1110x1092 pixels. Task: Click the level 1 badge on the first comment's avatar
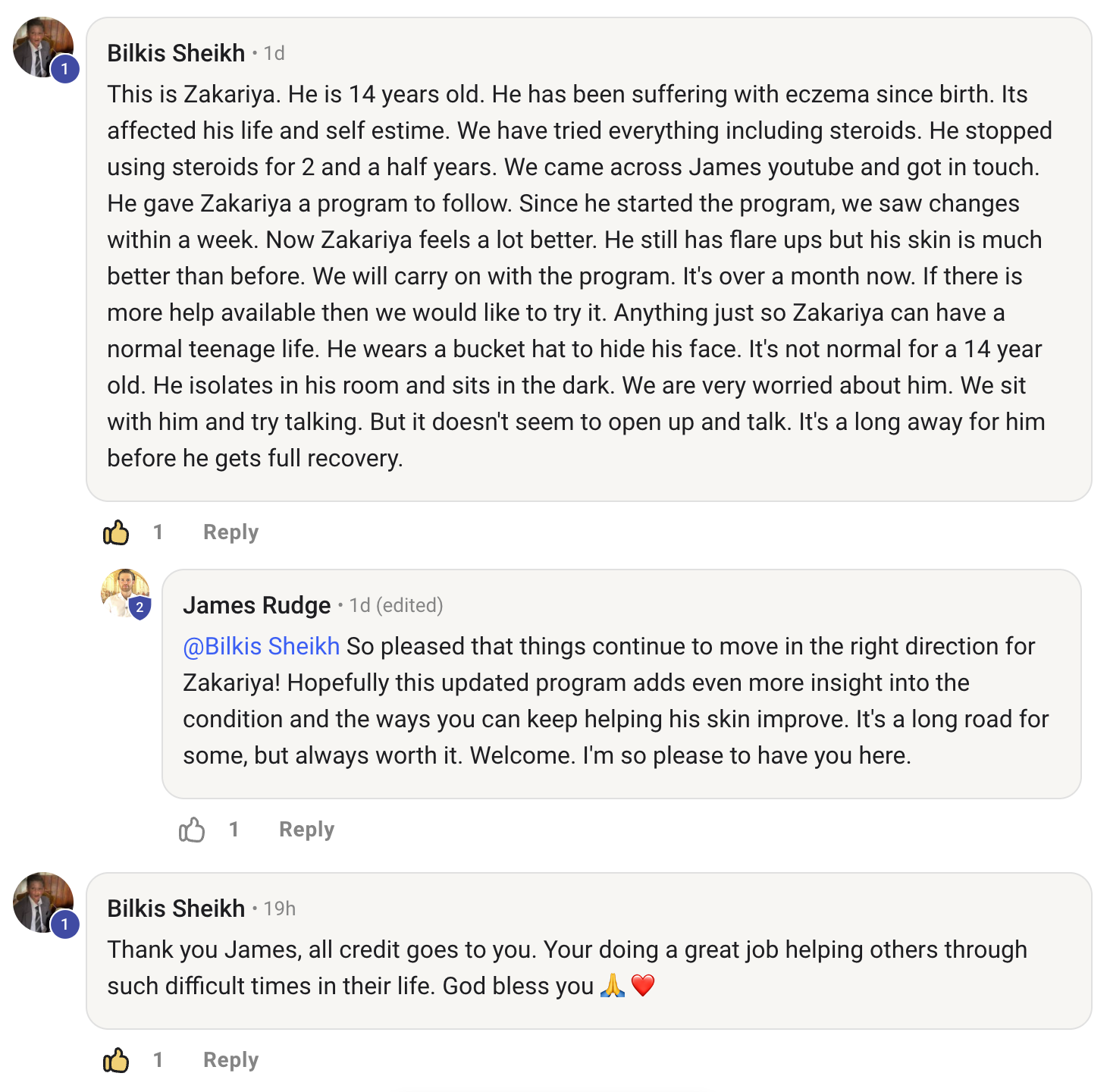[65, 69]
